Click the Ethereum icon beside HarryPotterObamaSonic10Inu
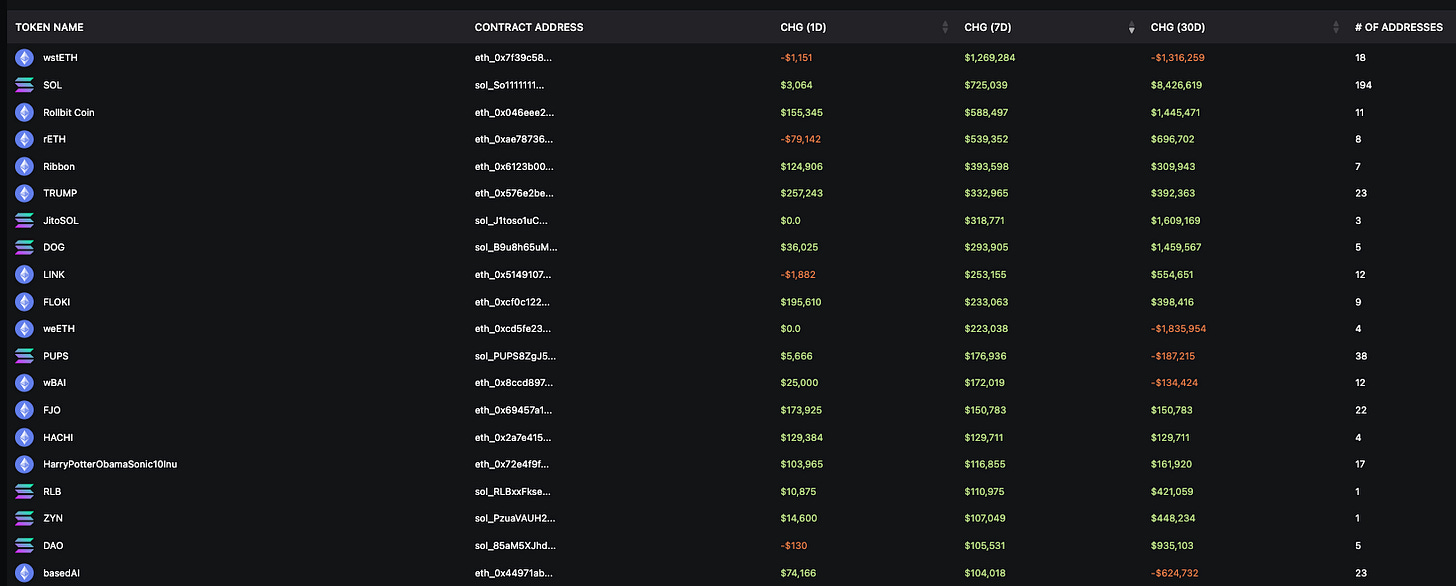Viewport: 1456px width, 586px height. click(24, 464)
